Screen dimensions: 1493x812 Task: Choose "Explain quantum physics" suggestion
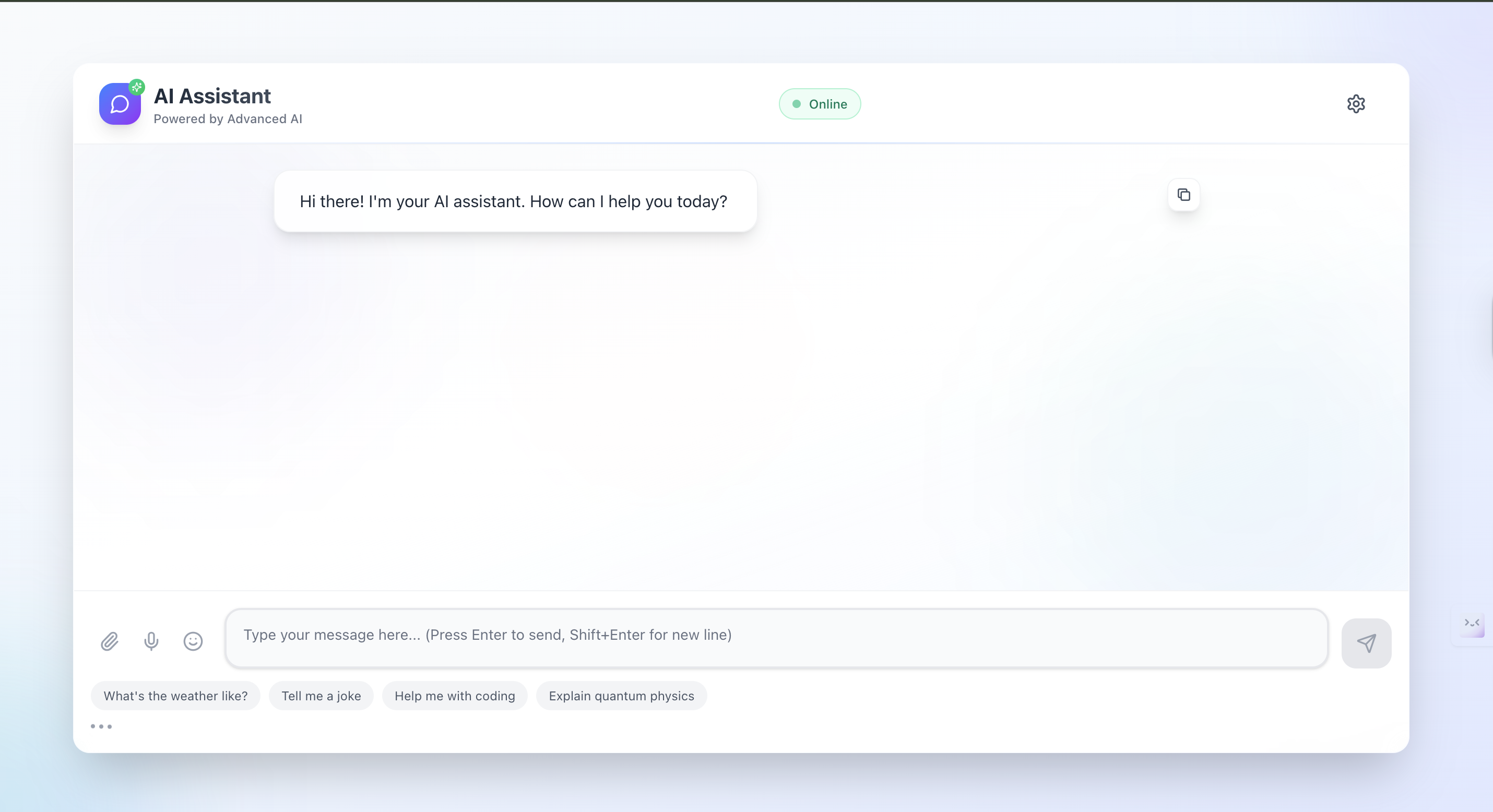[x=621, y=696]
